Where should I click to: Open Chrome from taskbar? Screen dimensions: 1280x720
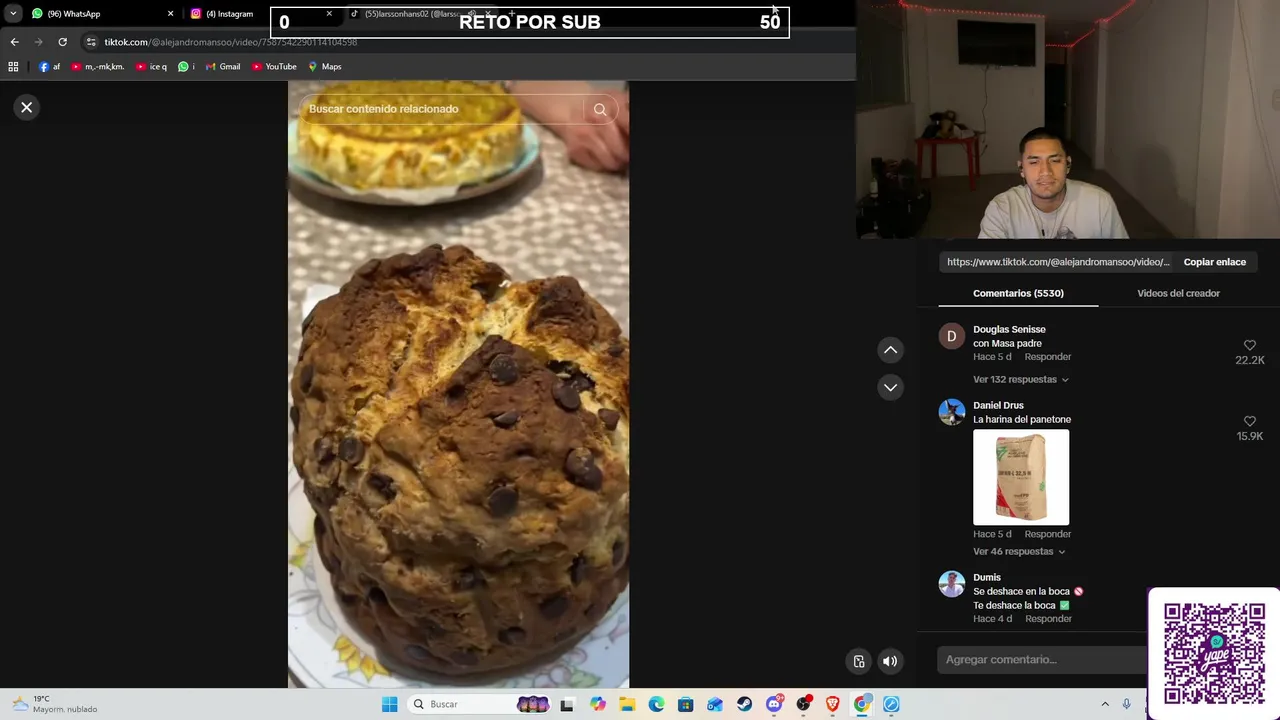[x=862, y=704]
